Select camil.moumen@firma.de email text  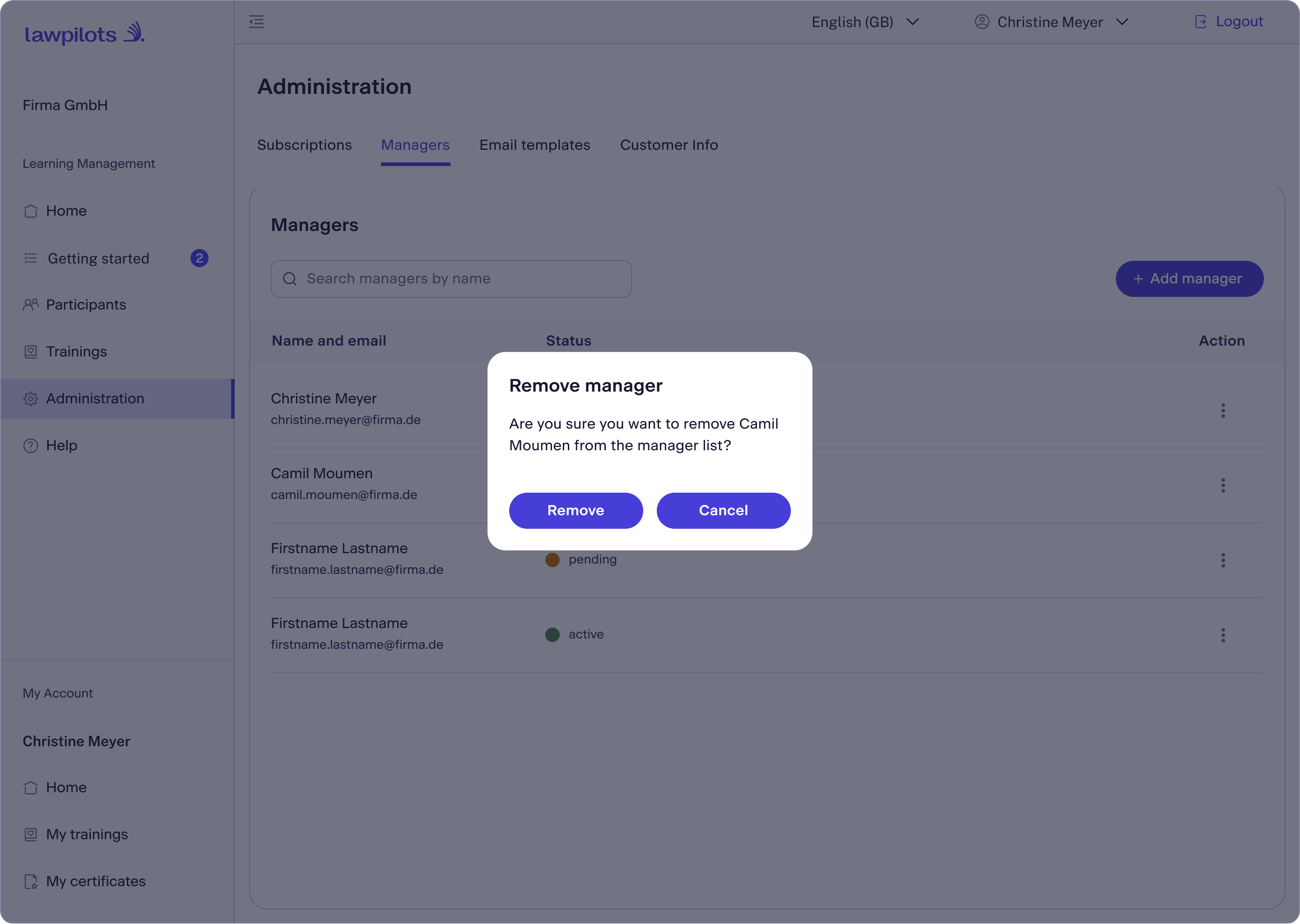click(x=344, y=495)
